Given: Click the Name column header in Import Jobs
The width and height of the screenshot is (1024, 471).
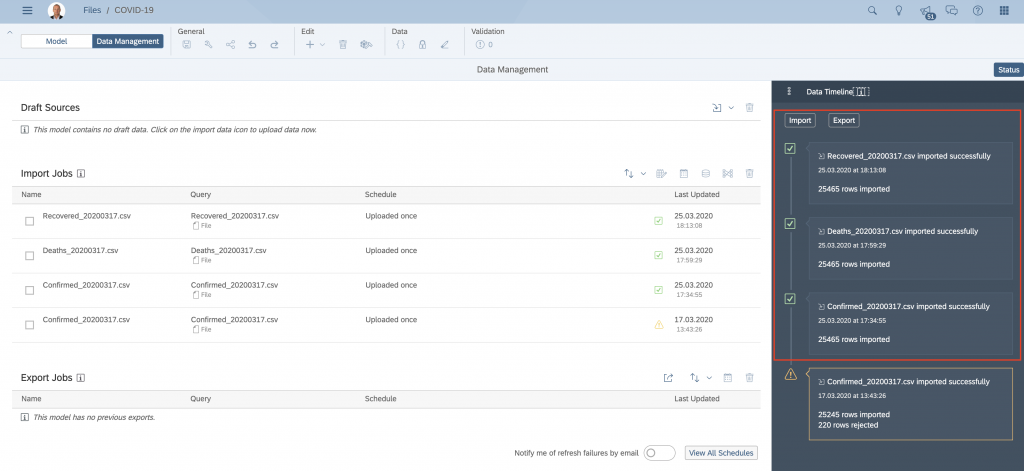Looking at the screenshot, I should (x=31, y=195).
